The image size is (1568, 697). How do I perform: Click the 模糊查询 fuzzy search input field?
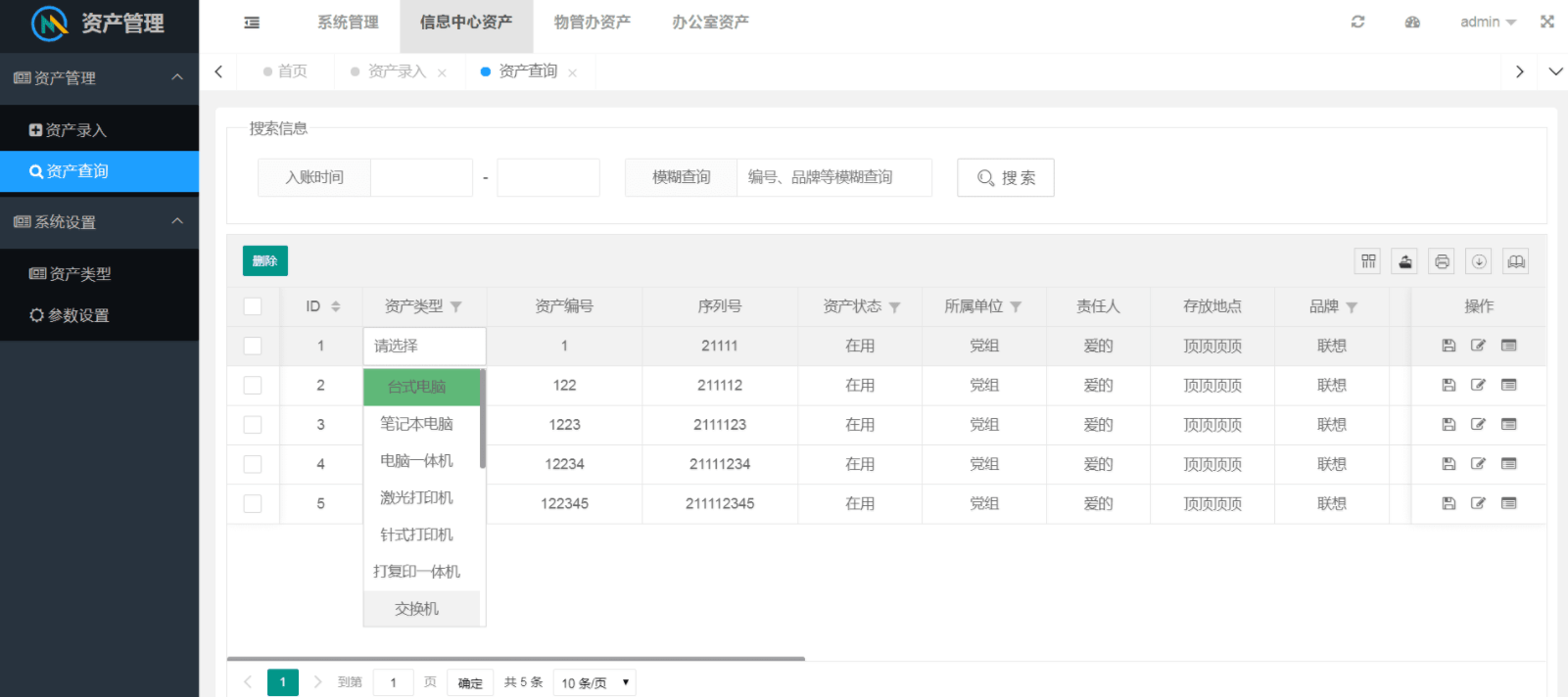point(832,177)
